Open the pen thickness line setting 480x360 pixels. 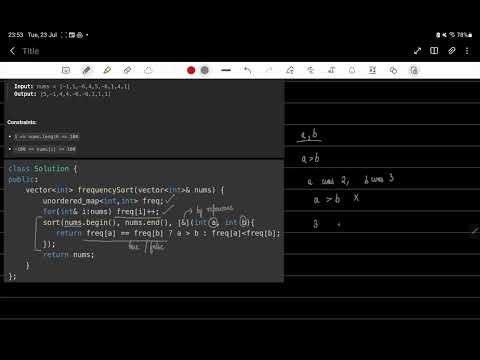(x=226, y=70)
